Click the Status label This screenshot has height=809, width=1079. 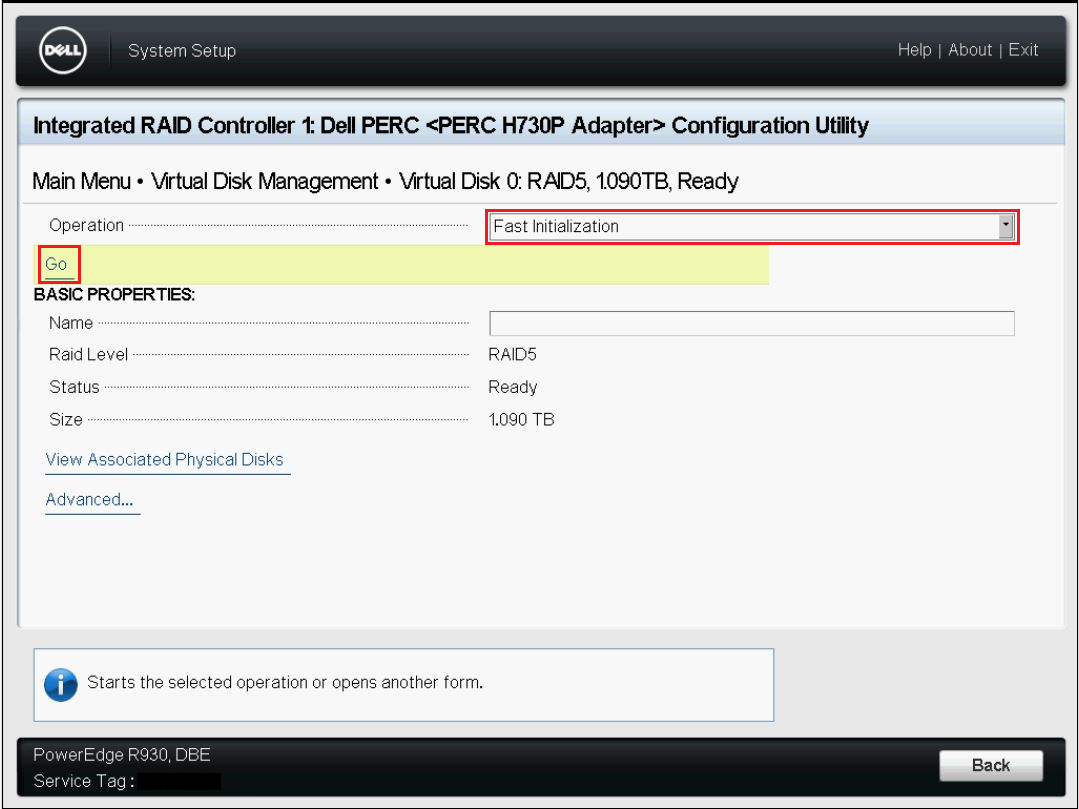coord(74,387)
